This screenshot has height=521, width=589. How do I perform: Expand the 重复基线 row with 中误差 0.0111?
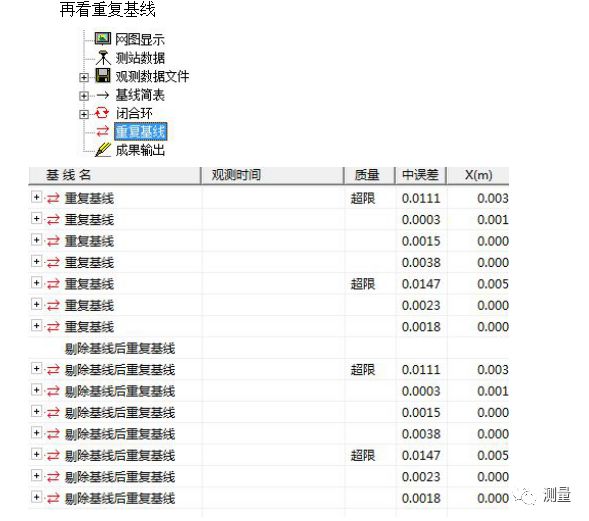pos(36,197)
